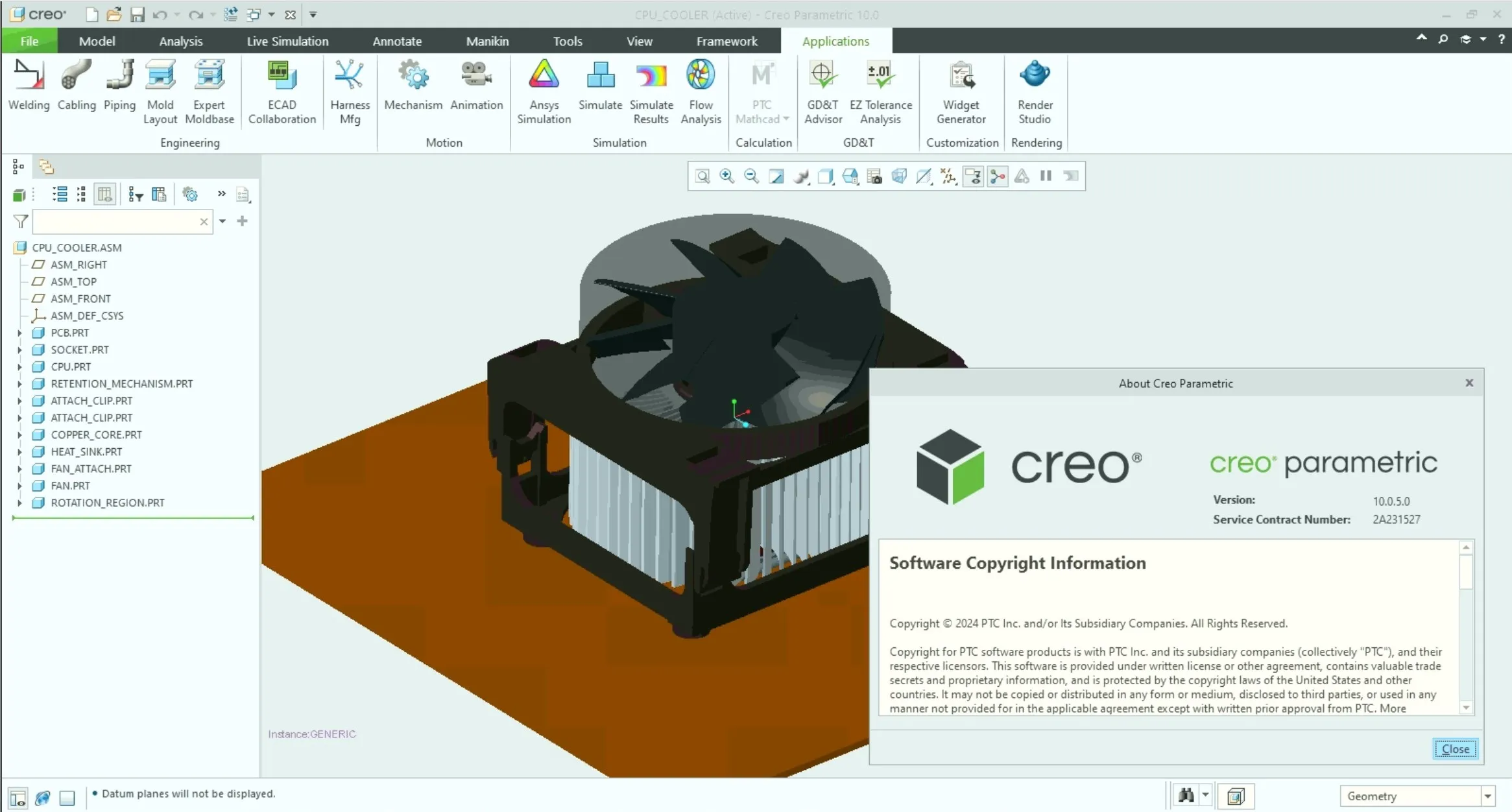Expand the SOCKET.PRT node

point(19,350)
